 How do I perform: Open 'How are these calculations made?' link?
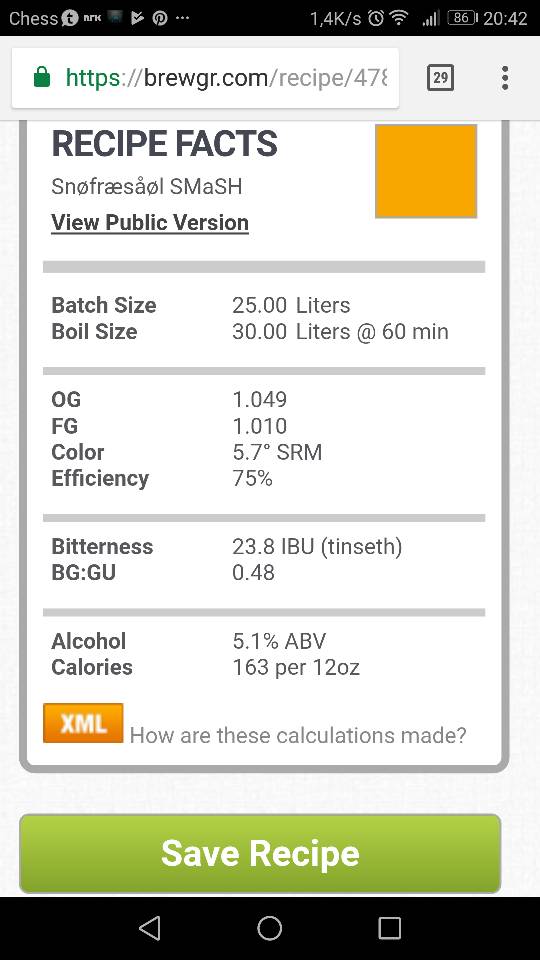(298, 735)
